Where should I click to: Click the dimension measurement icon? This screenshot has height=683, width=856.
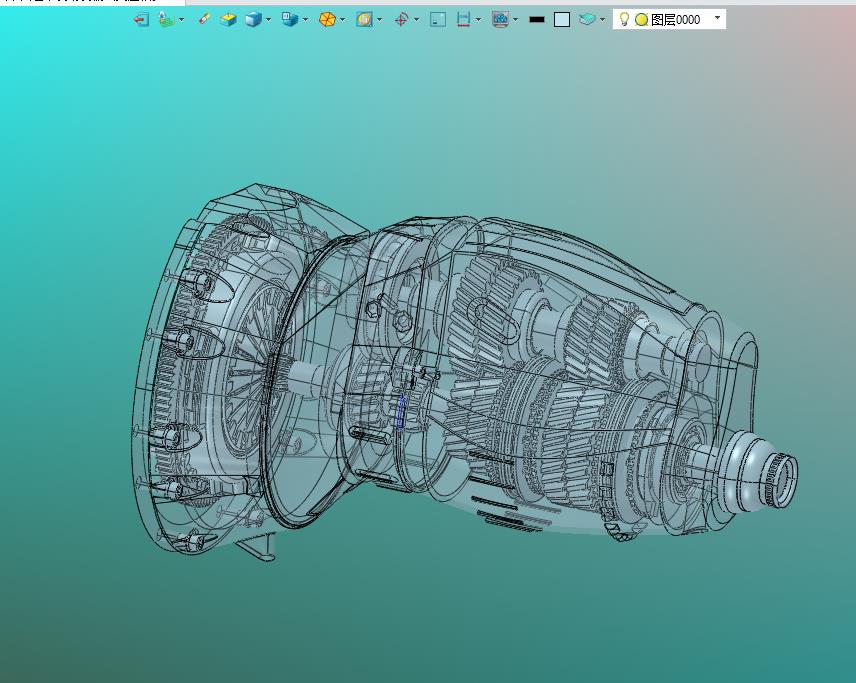click(463, 19)
